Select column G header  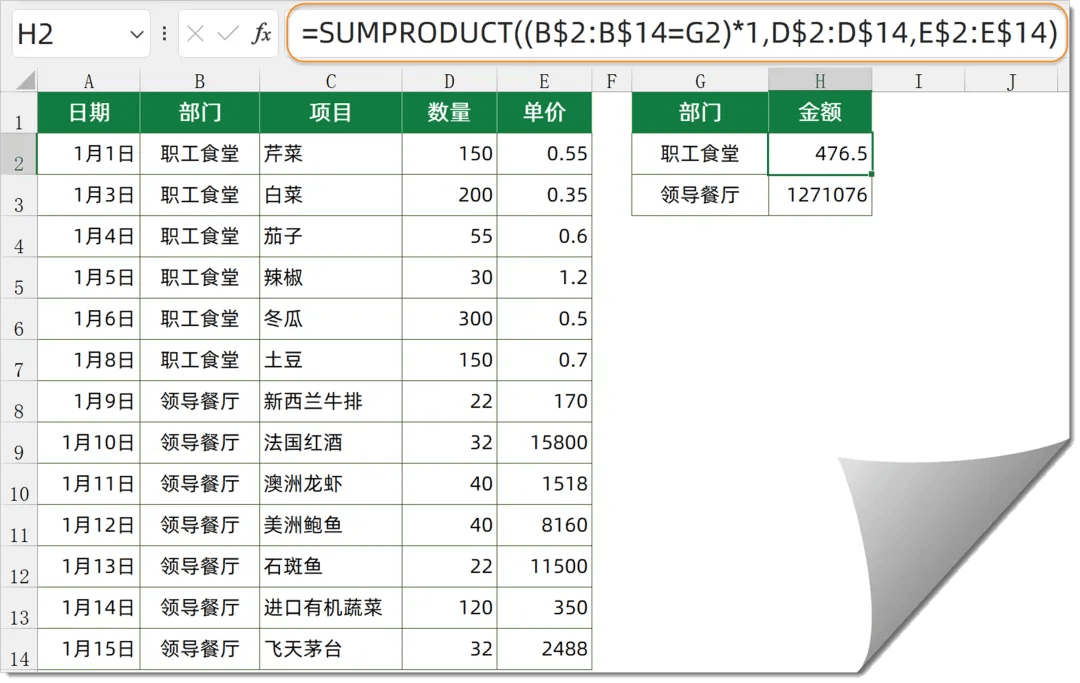tap(700, 81)
